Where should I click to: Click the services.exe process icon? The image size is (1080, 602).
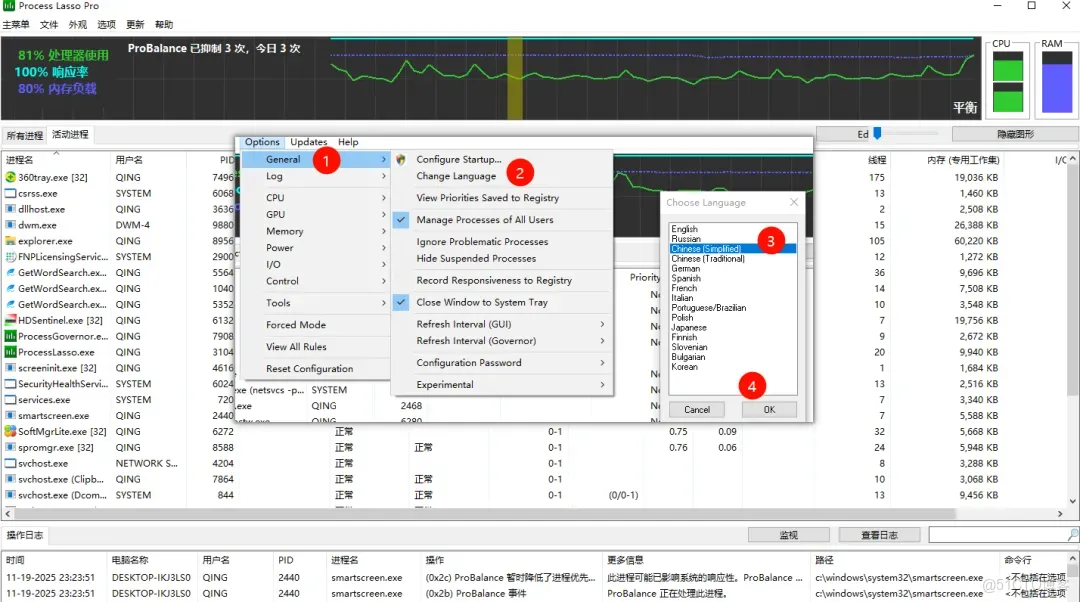pos(10,399)
